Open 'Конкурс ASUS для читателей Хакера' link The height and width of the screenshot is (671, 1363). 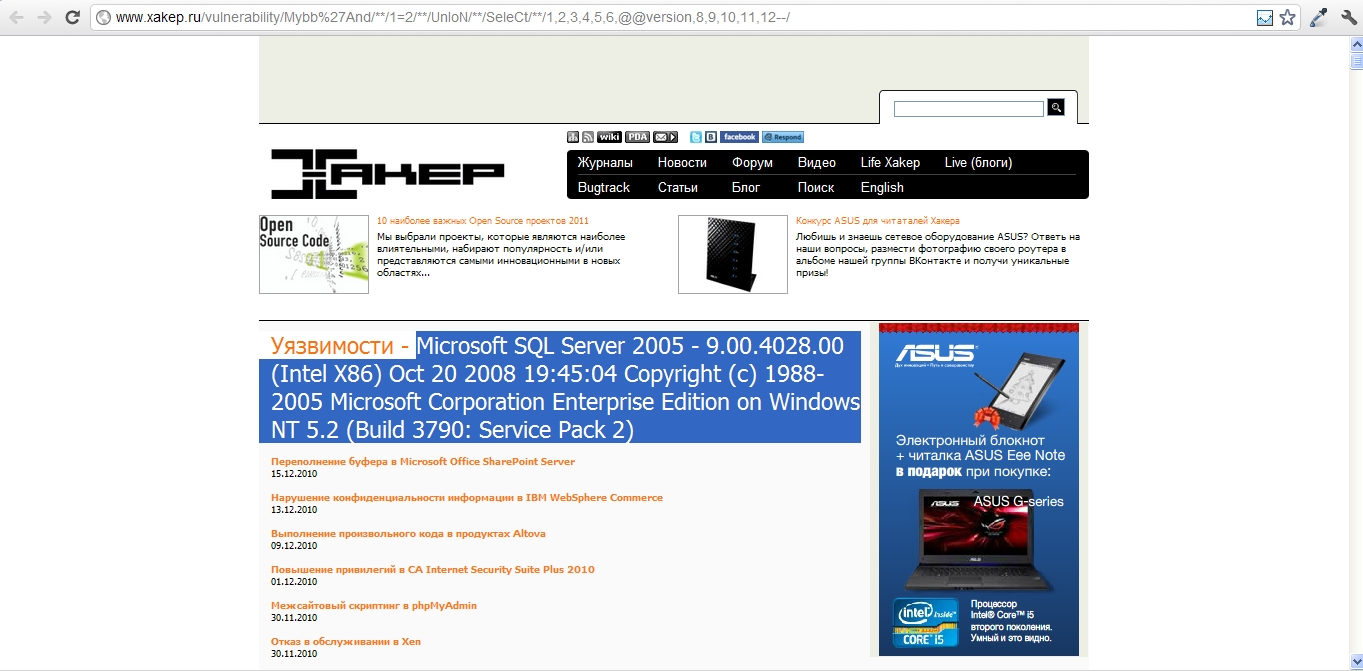pyautogui.click(x=878, y=221)
